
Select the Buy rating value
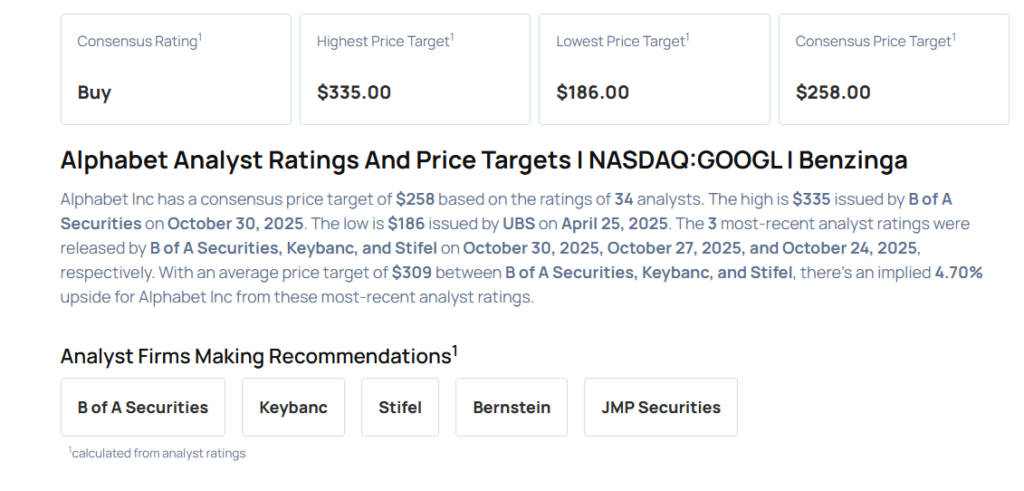tap(94, 92)
